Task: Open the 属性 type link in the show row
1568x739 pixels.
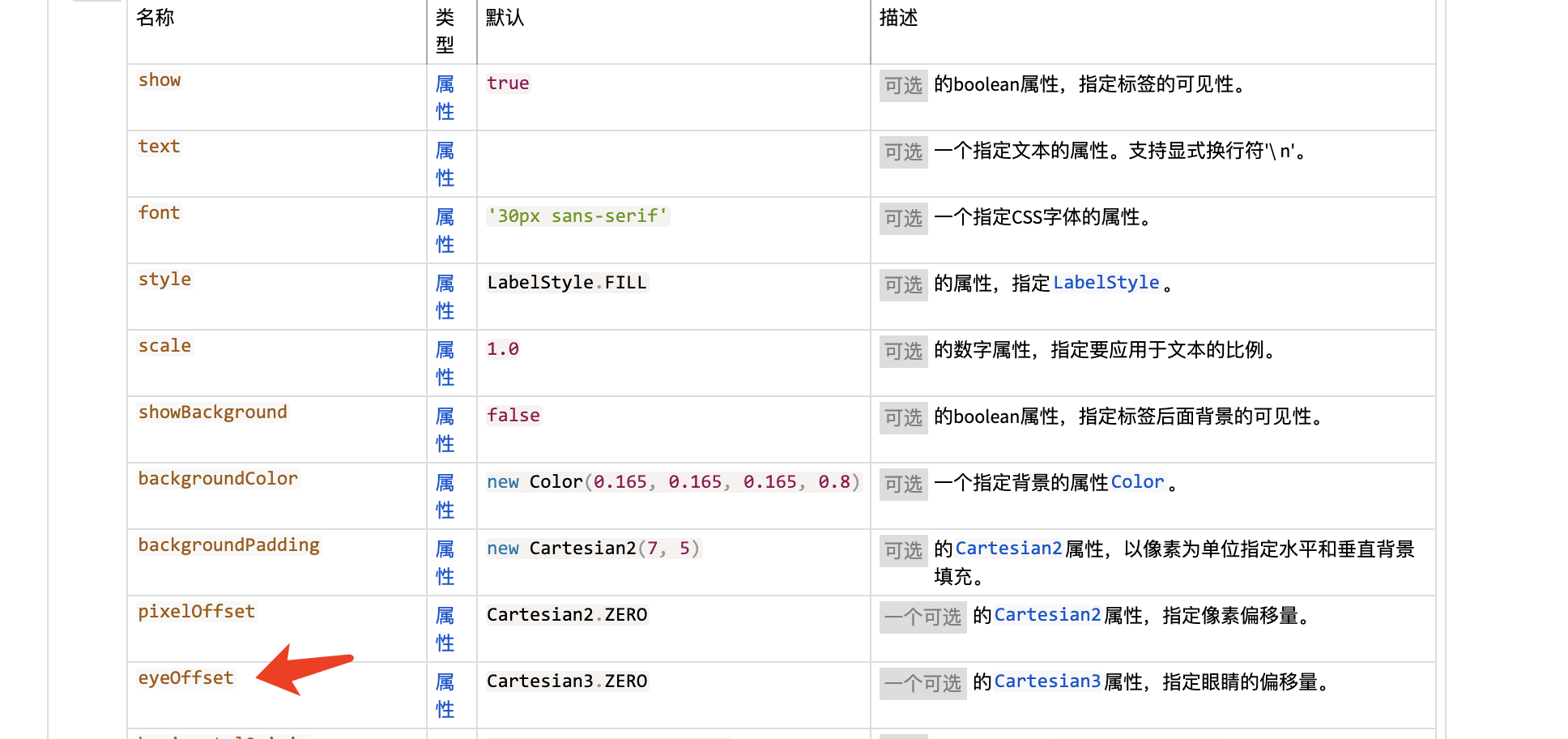Action: pyautogui.click(x=445, y=97)
